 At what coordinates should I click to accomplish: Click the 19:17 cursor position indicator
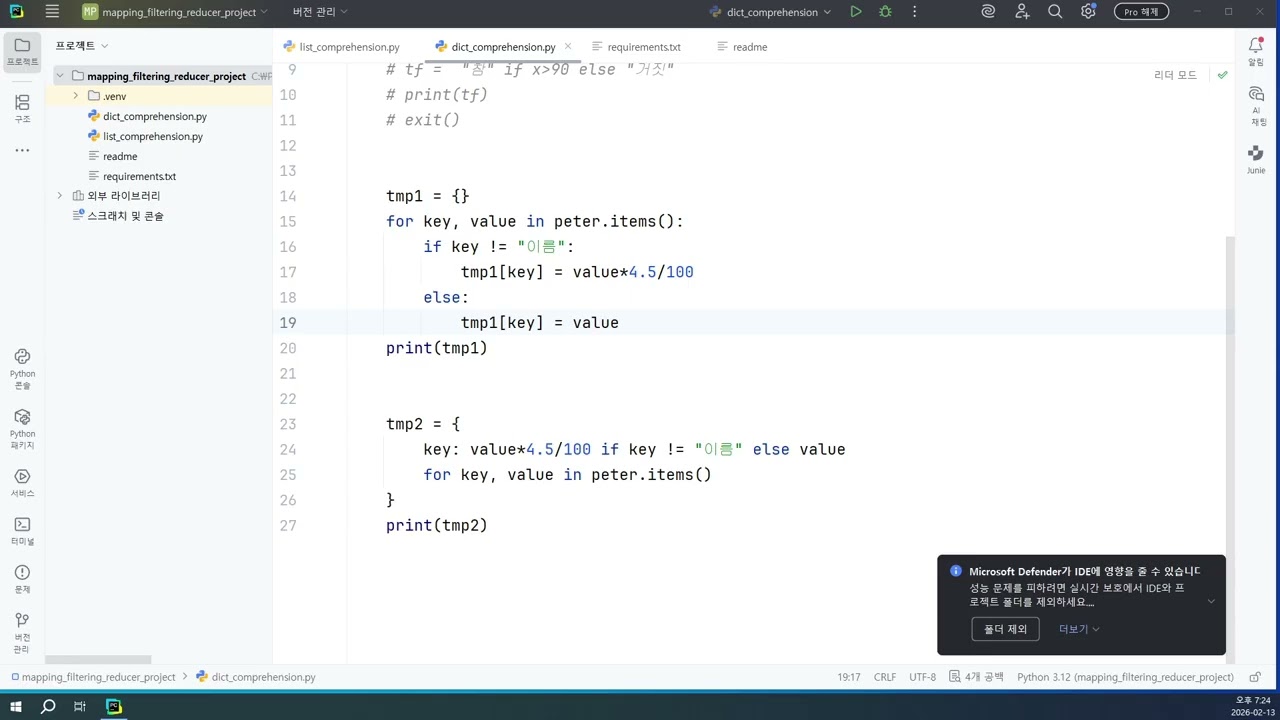tap(849, 677)
